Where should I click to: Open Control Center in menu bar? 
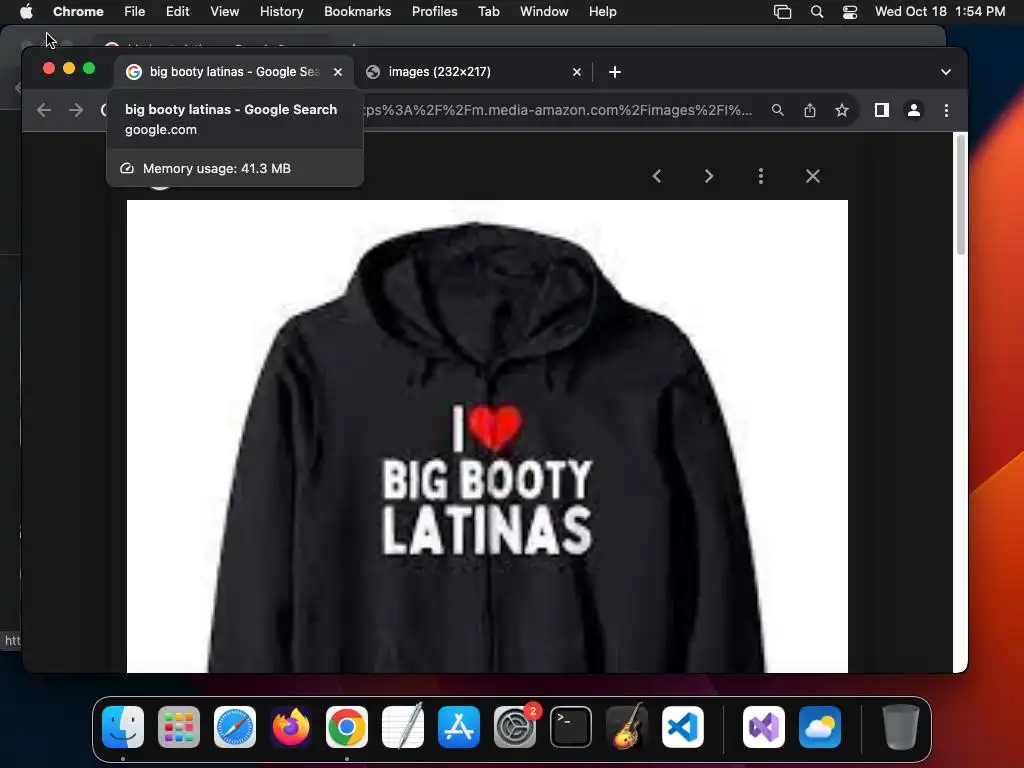(x=850, y=12)
